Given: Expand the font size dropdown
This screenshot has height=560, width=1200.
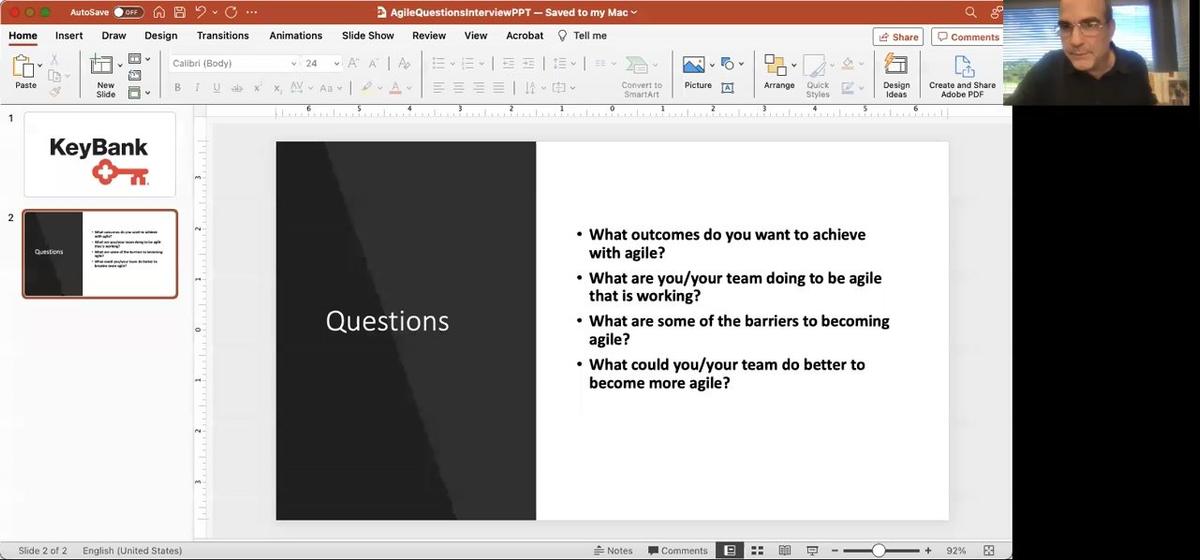Looking at the screenshot, I should coord(336,63).
